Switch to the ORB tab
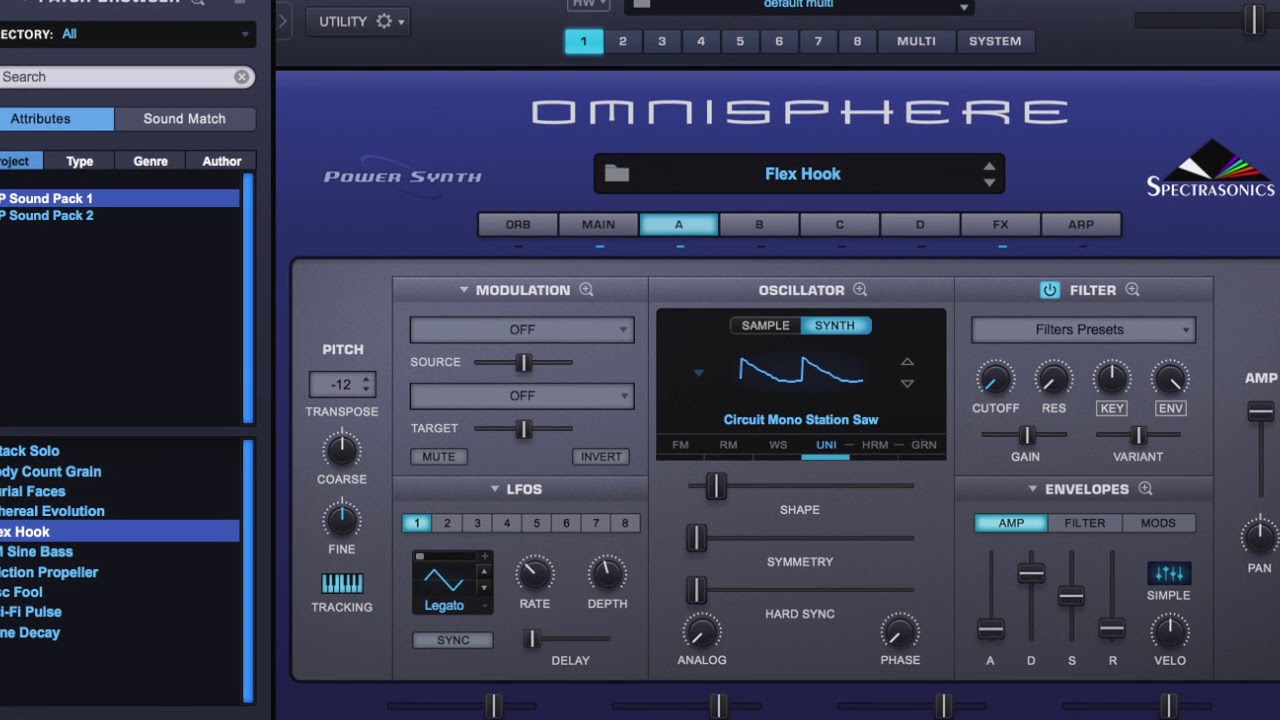The image size is (1280, 720). click(518, 225)
